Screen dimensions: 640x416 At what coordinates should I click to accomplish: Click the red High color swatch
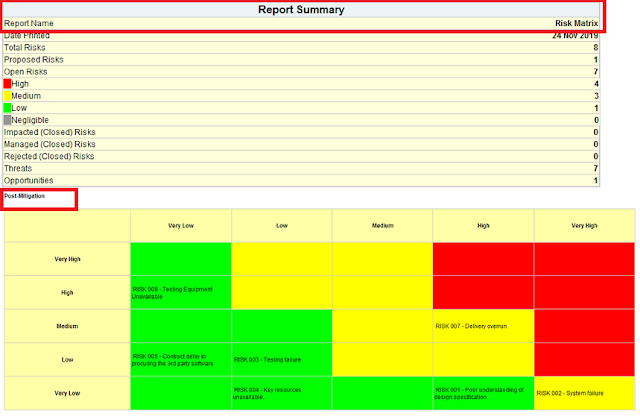point(7,84)
